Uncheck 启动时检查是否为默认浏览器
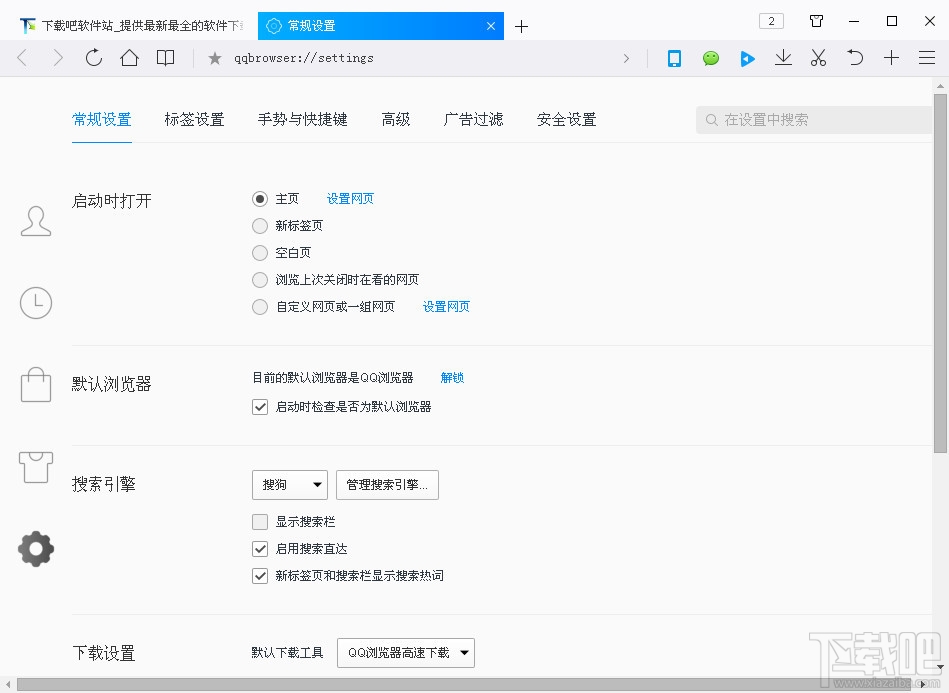949x693 pixels. coord(260,407)
